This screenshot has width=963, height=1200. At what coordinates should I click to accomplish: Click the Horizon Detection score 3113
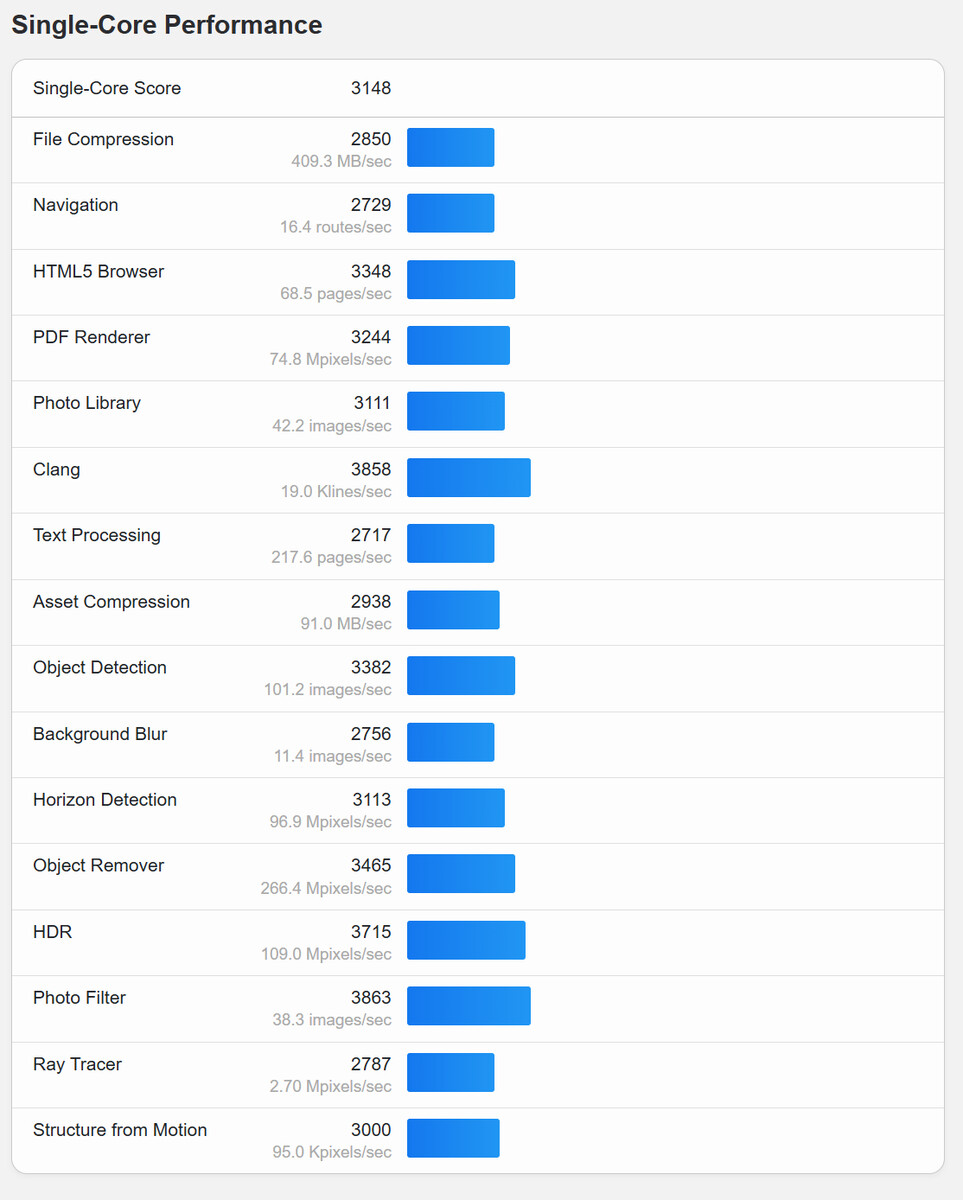[371, 800]
